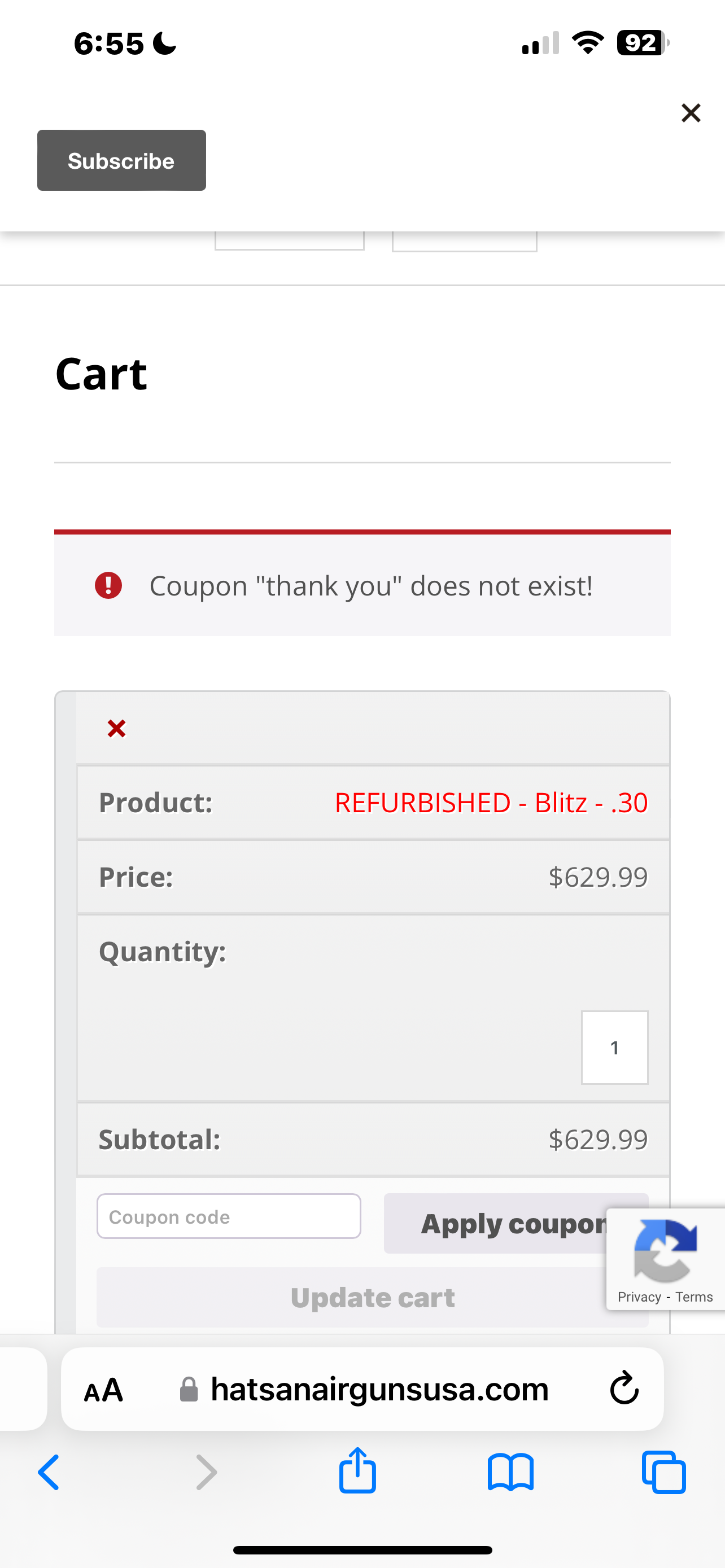
Task: Click the Update cart button
Action: tap(372, 1297)
